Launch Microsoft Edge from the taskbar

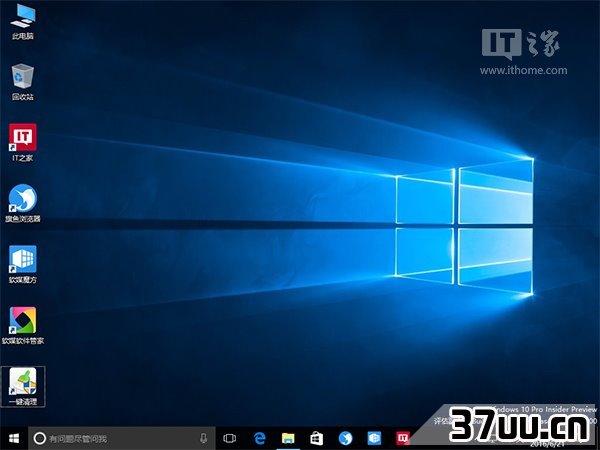click(259, 438)
